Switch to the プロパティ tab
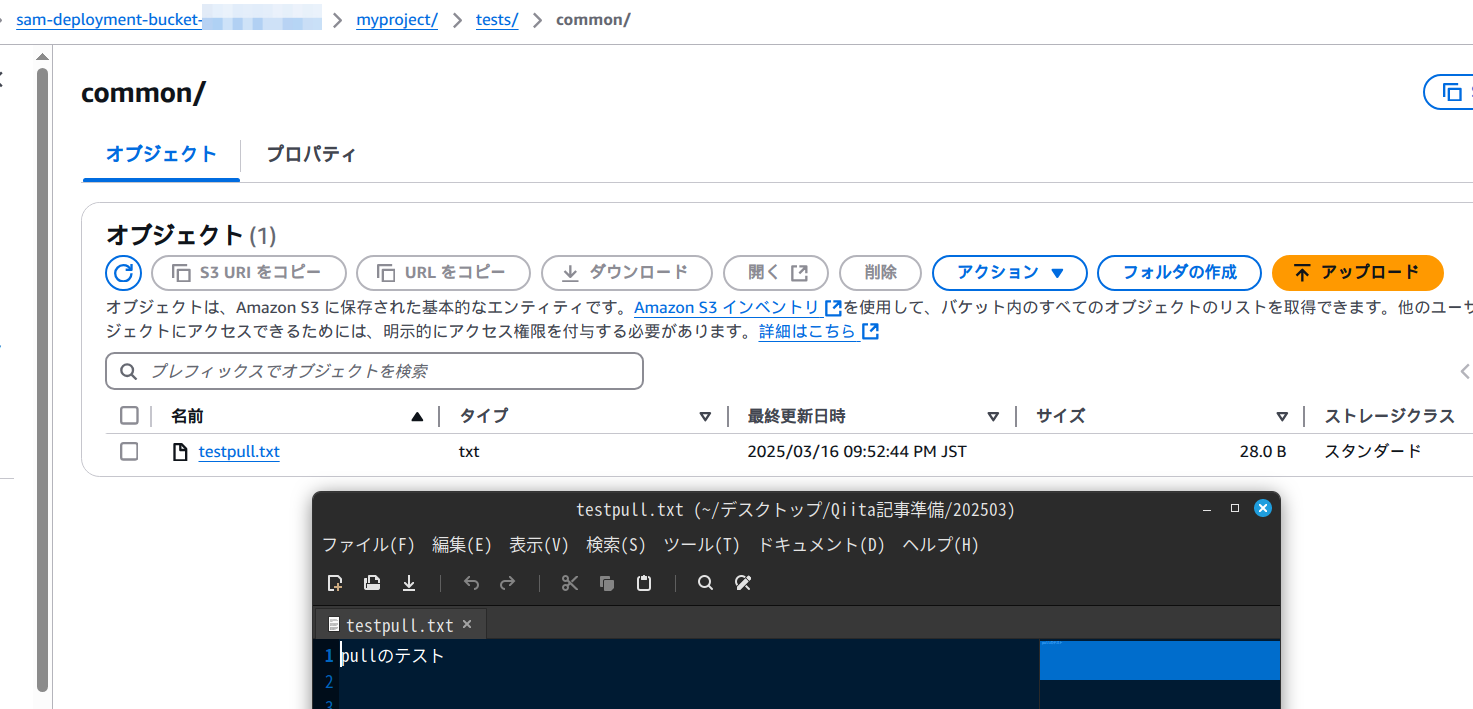The width and height of the screenshot is (1473, 709). coord(310,155)
